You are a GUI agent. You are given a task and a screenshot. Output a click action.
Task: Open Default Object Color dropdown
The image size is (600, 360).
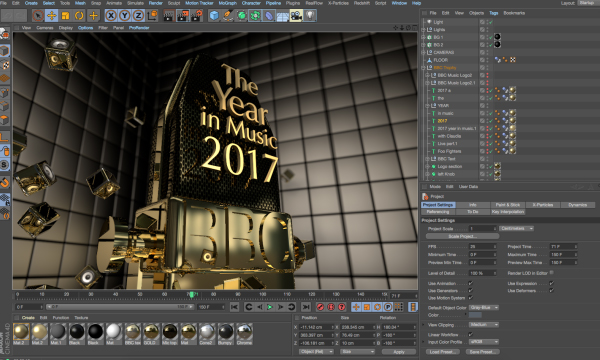coord(484,308)
